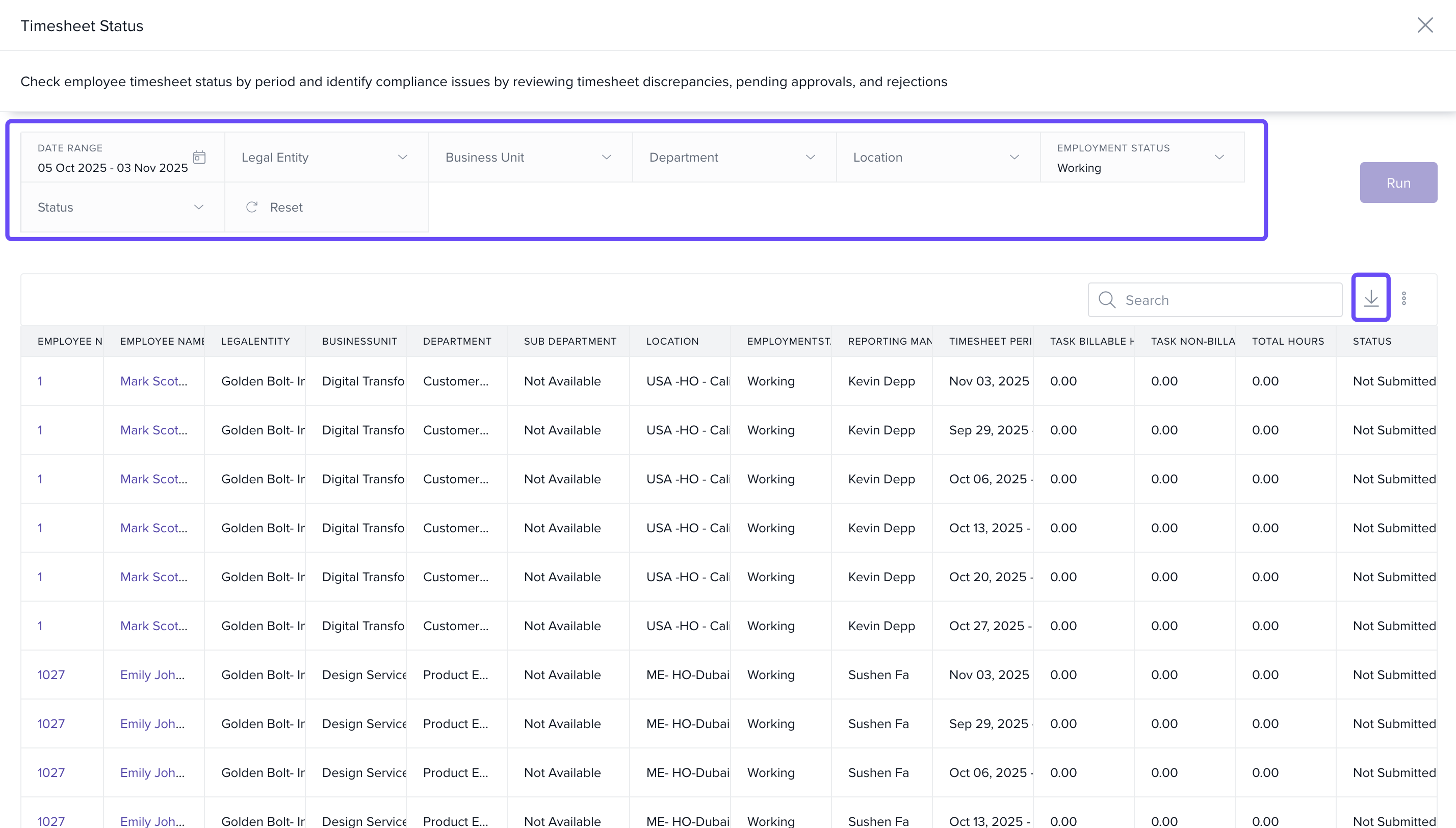Viewport: 1456px width, 828px height.
Task: Click the Reset filters button
Action: (x=286, y=207)
